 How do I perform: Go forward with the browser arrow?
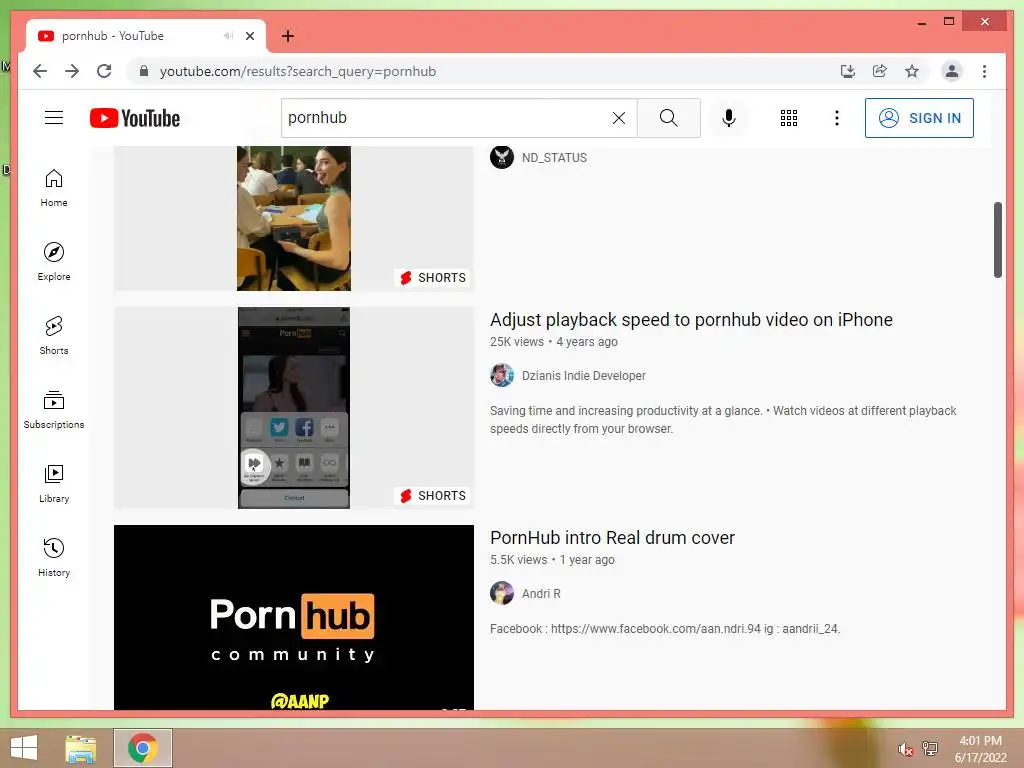72,71
